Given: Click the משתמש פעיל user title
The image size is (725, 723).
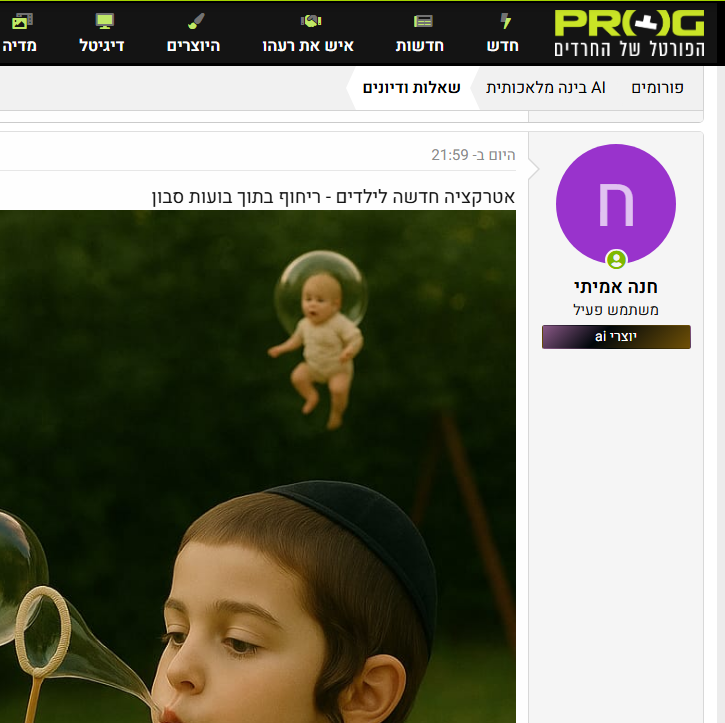Looking at the screenshot, I should pos(616,310).
